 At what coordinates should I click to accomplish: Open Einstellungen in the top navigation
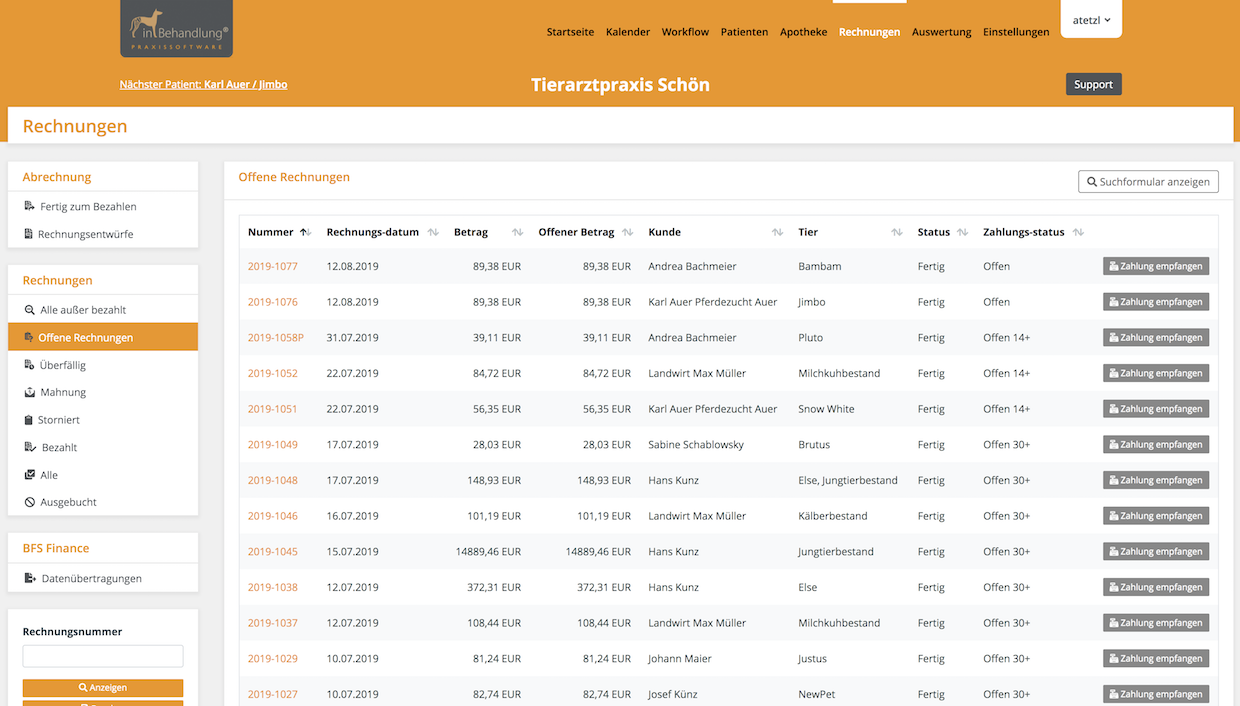(1016, 32)
